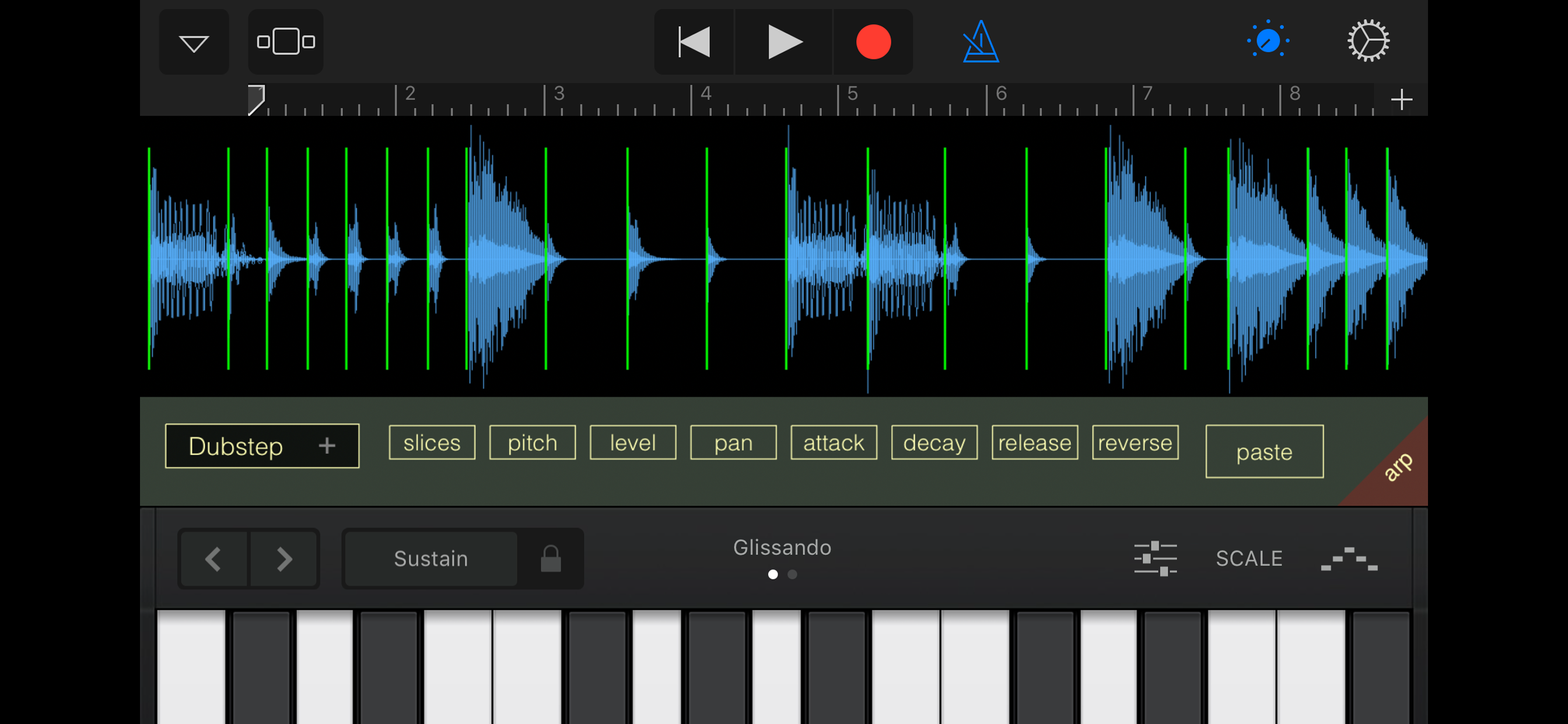The image size is (1568, 724).
Task: Open keyboard controls sliders icon
Action: (x=1154, y=558)
